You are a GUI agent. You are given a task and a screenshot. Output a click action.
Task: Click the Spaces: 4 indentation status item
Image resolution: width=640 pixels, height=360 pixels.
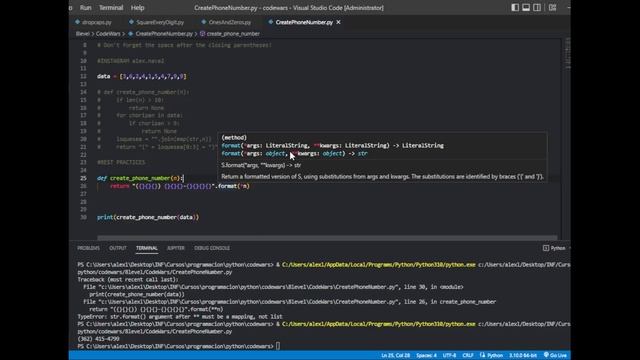426,356
